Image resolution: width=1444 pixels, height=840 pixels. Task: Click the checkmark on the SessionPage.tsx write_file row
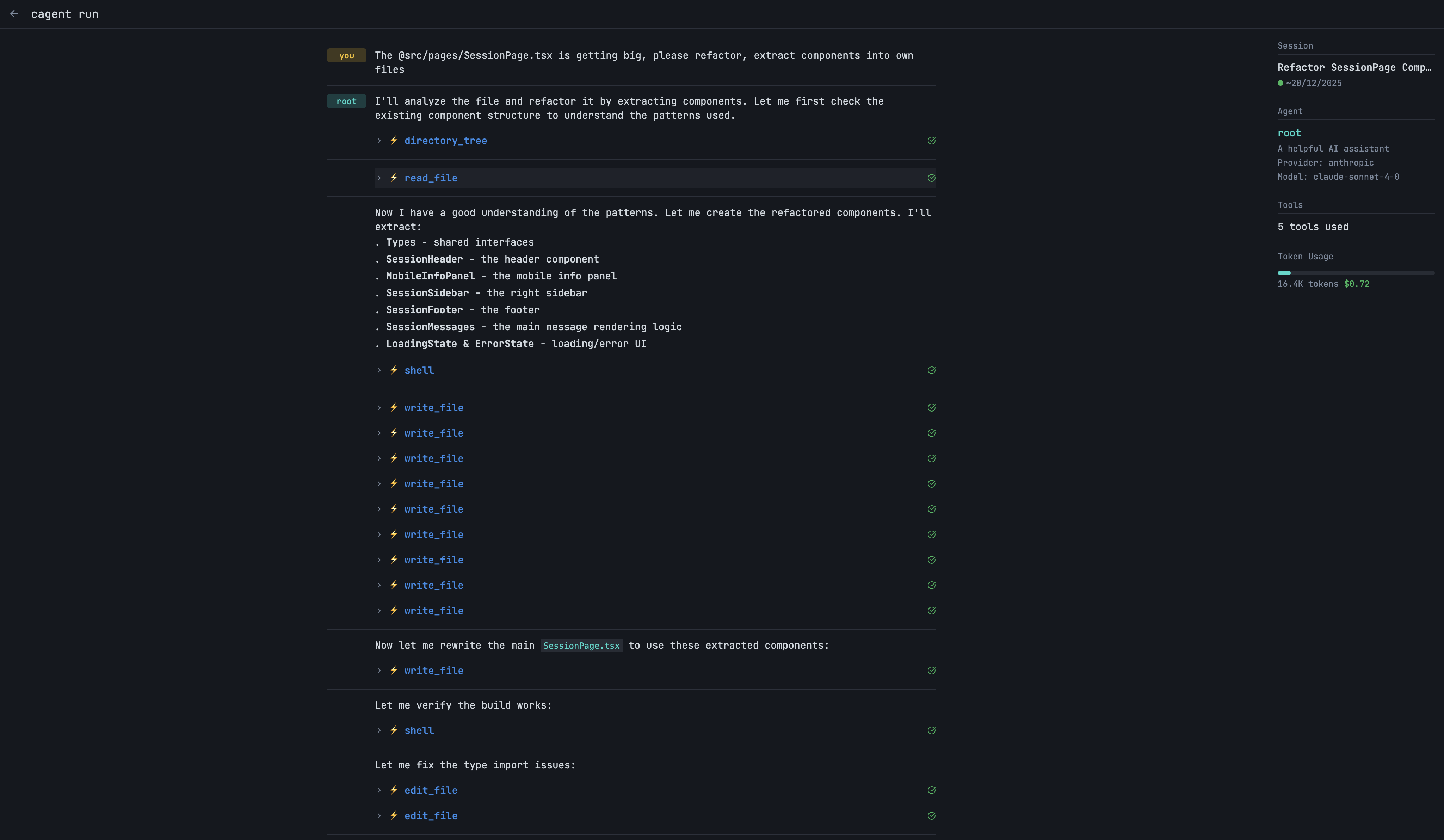(931, 671)
